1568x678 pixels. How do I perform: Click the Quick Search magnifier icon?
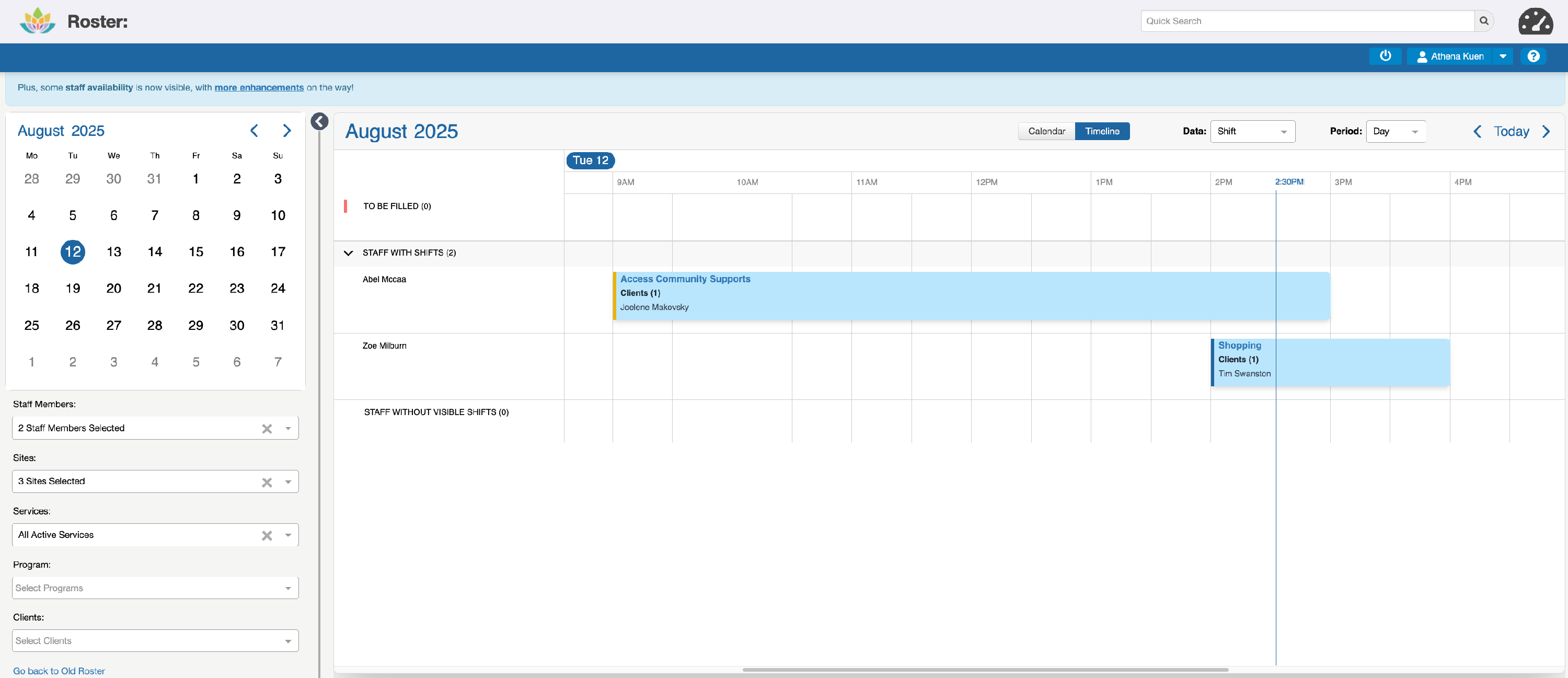(1483, 21)
